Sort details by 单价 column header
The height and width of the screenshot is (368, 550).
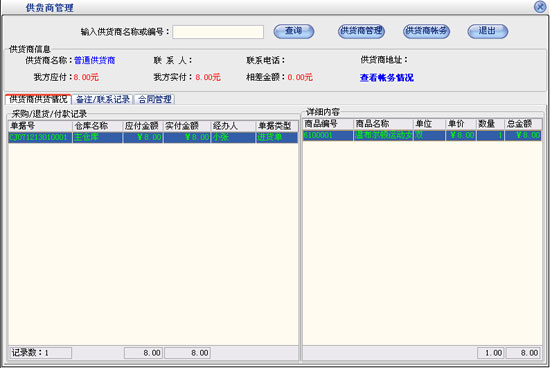(x=461, y=124)
